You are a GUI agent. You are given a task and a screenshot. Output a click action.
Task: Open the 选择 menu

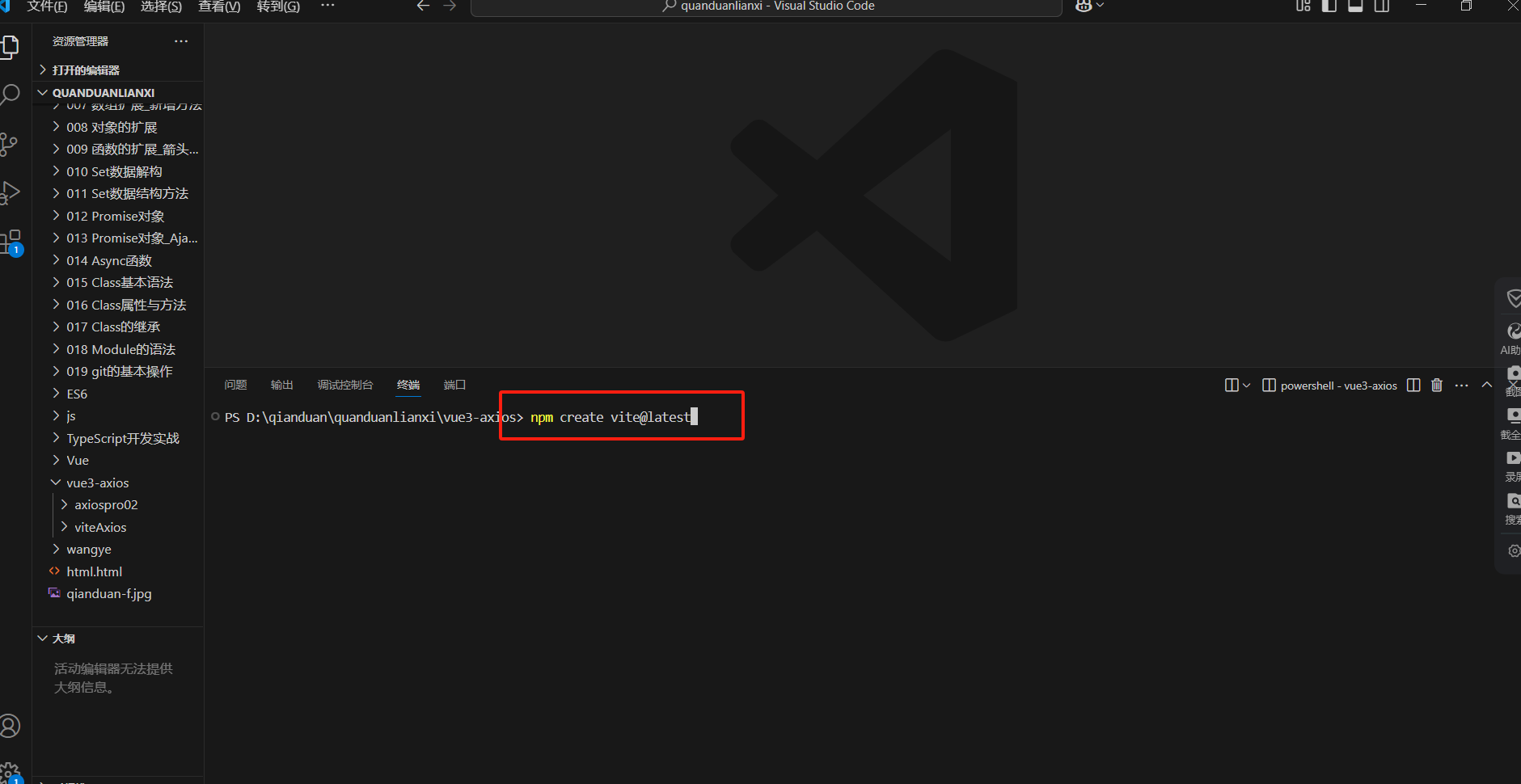[x=161, y=6]
